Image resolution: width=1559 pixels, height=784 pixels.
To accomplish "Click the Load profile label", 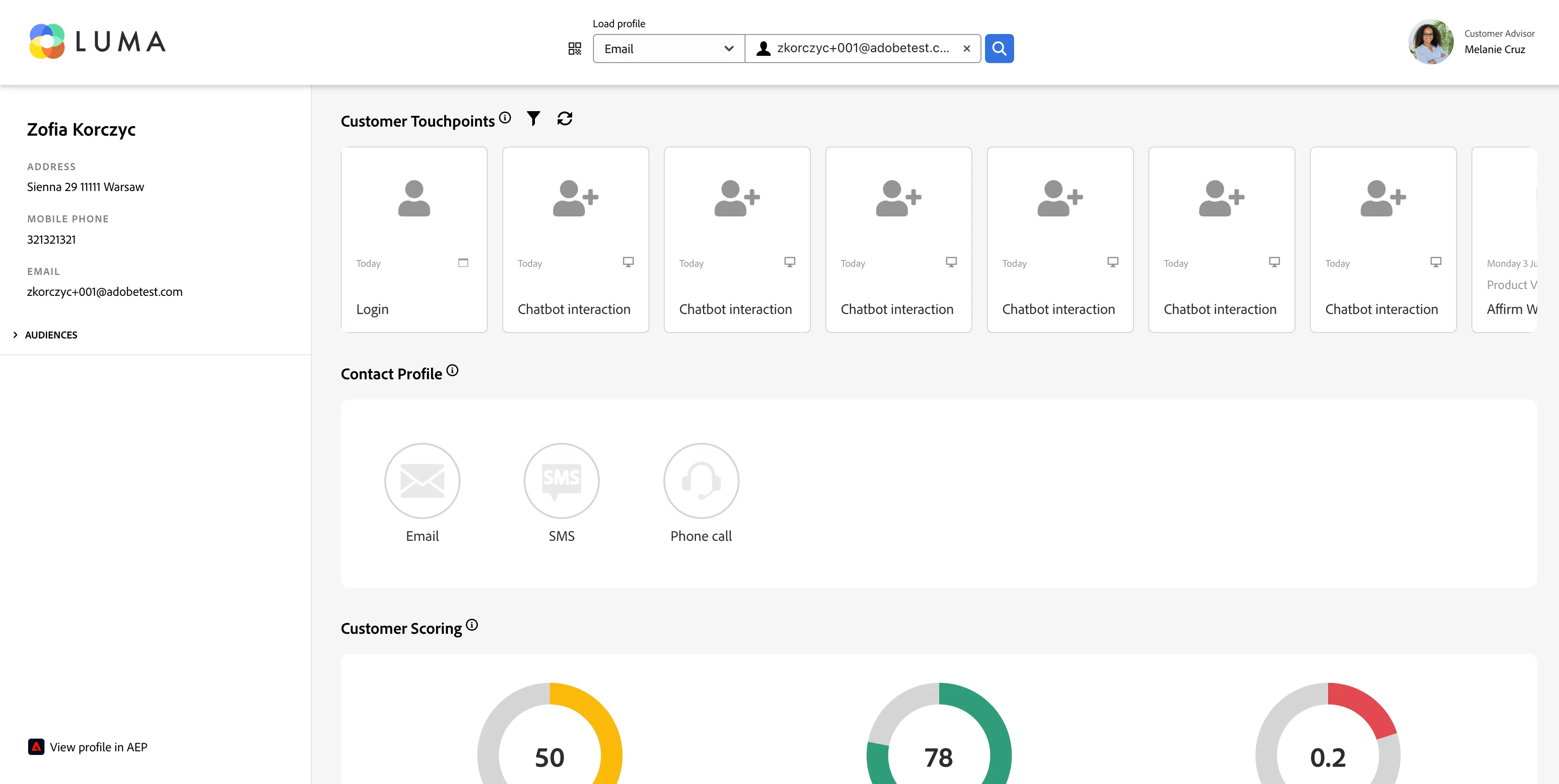I will (x=618, y=24).
